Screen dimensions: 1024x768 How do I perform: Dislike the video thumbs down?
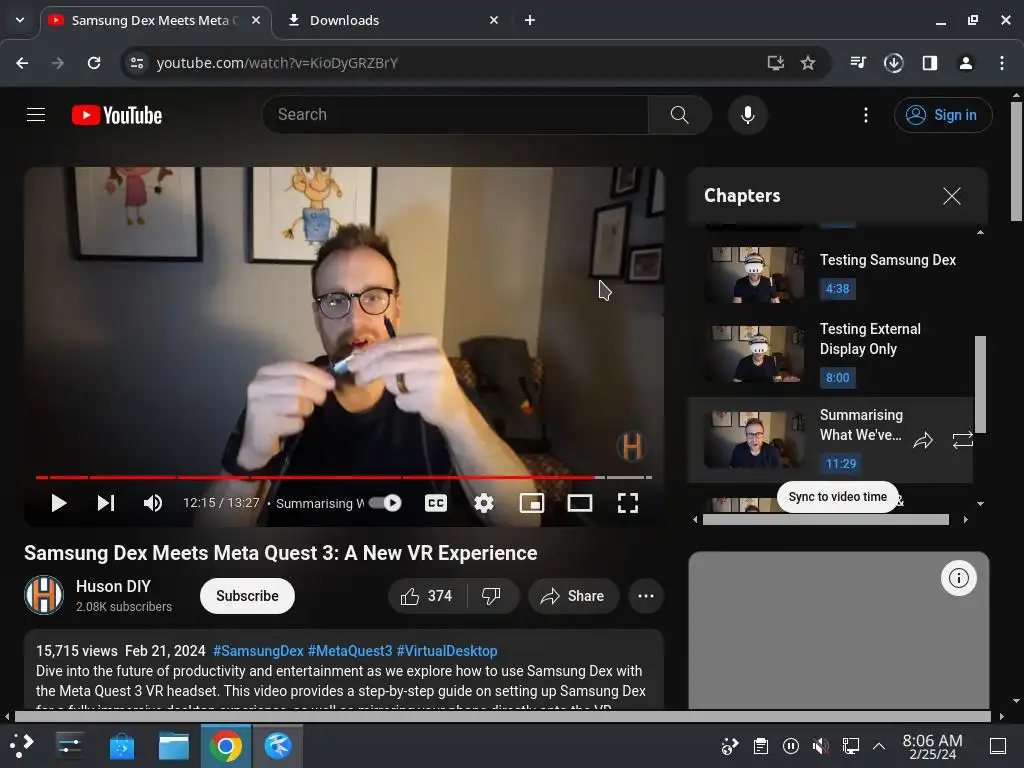click(491, 596)
